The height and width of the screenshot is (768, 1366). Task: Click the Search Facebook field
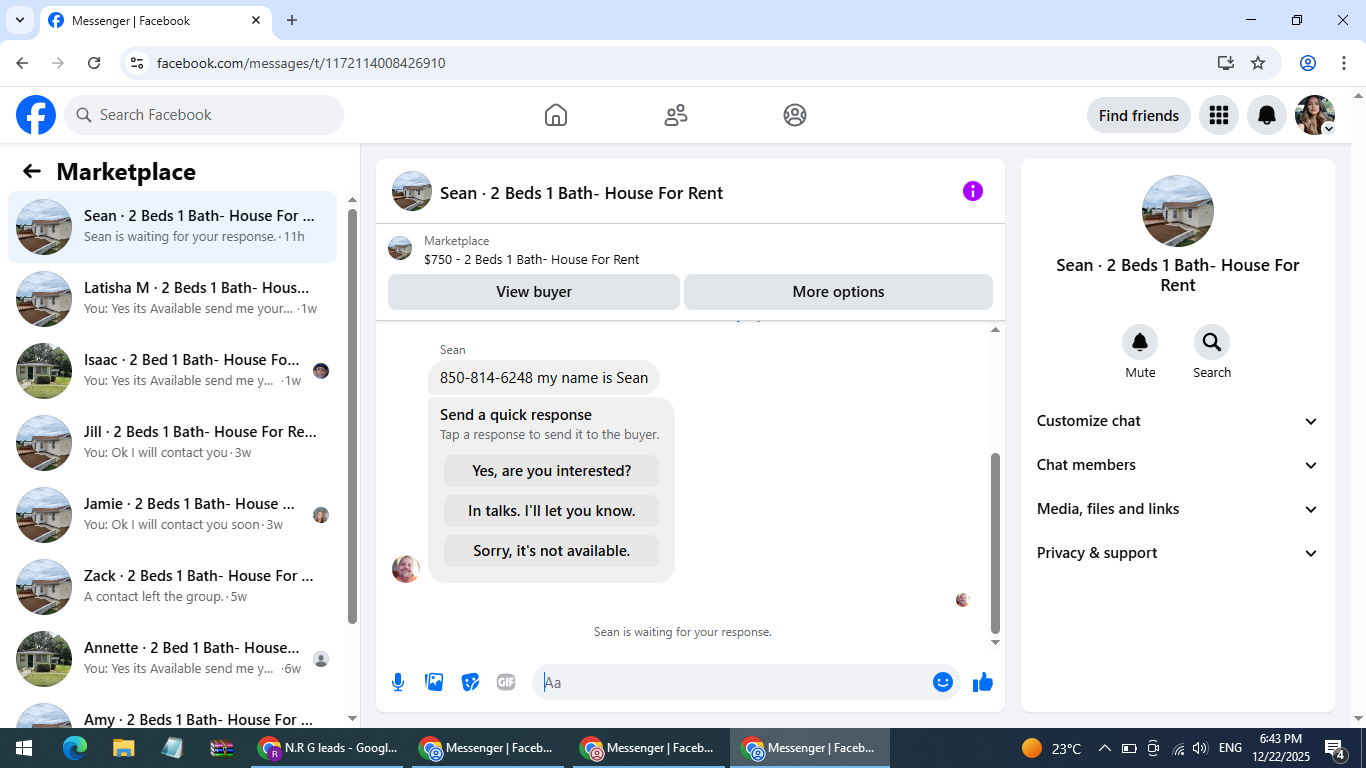coord(204,115)
